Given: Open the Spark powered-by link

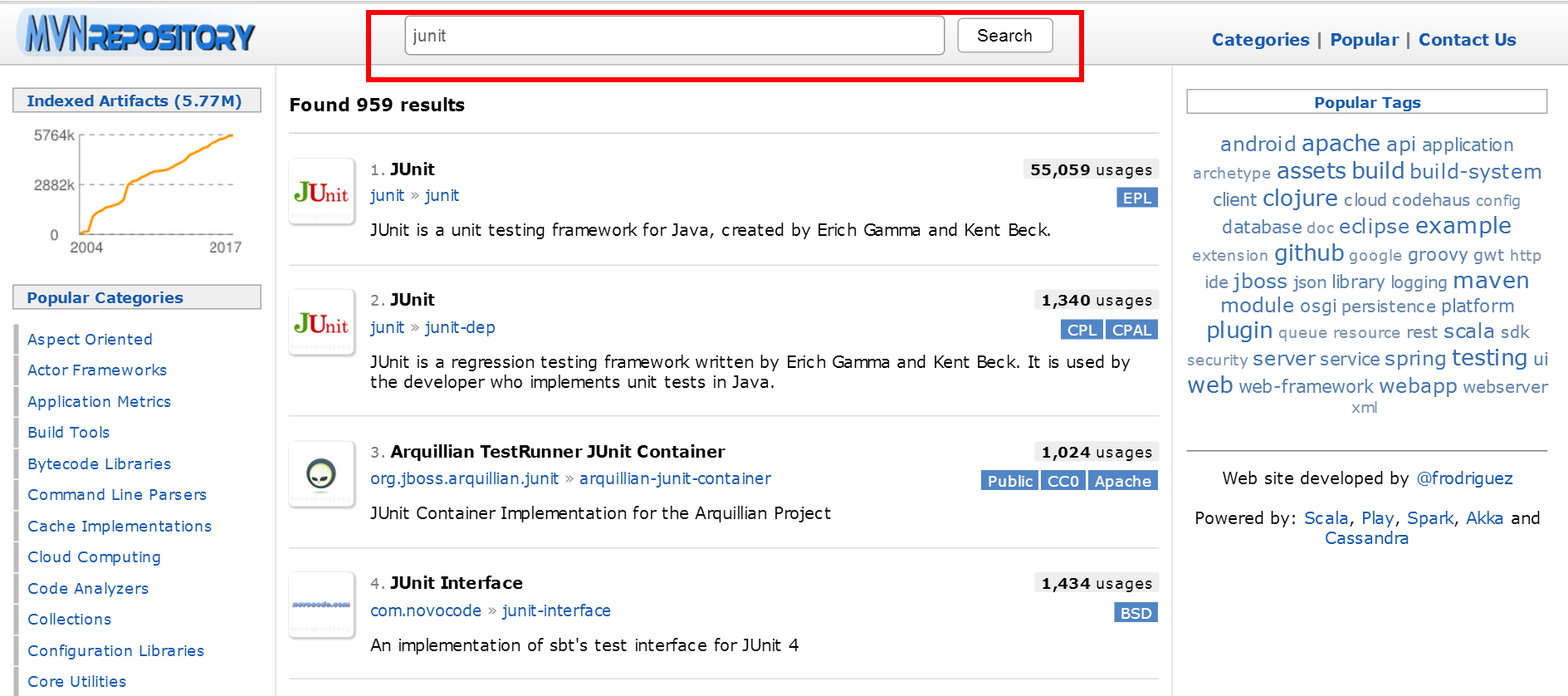Looking at the screenshot, I should (1430, 518).
